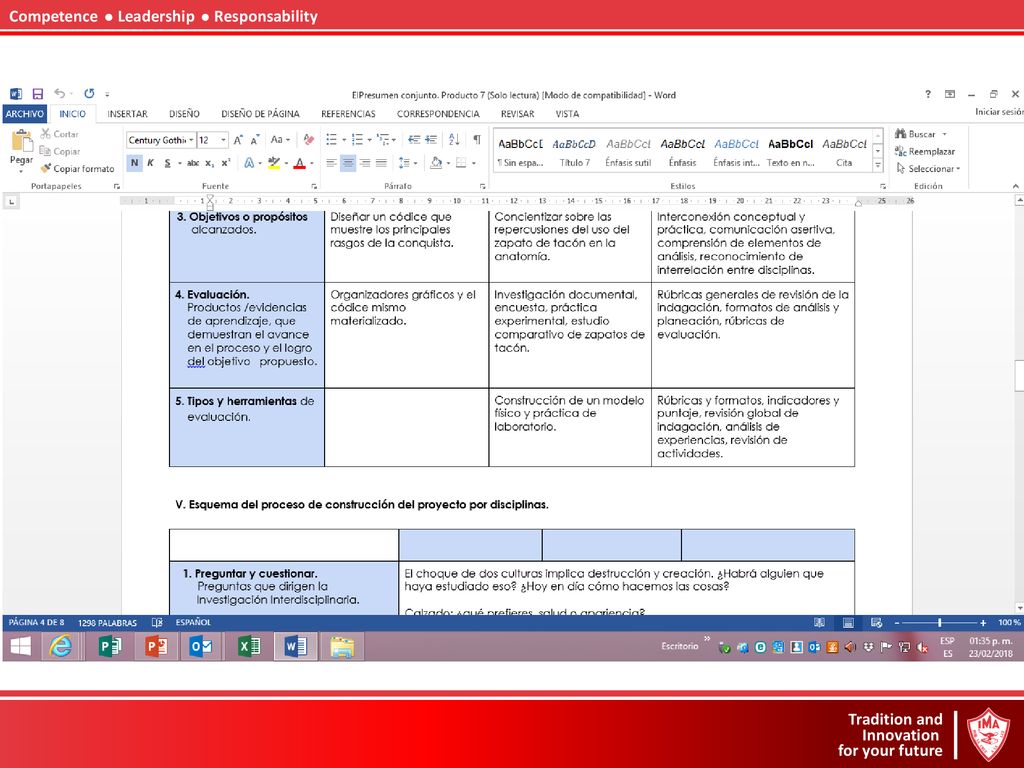Toggle italic (K) formatting
1024x768 pixels.
151,163
